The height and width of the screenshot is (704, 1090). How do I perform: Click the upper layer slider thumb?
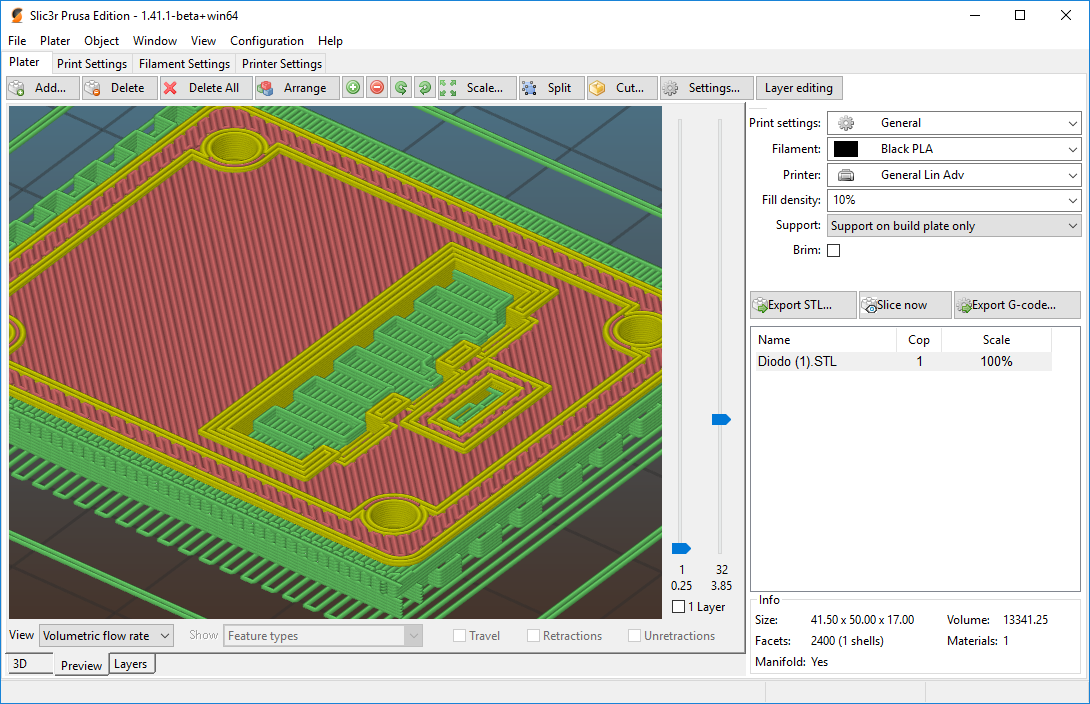point(722,419)
